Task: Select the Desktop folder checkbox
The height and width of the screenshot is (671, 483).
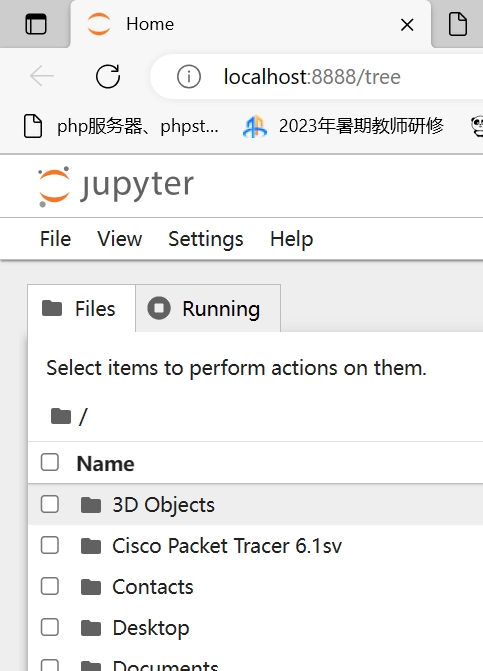Action: point(50,627)
